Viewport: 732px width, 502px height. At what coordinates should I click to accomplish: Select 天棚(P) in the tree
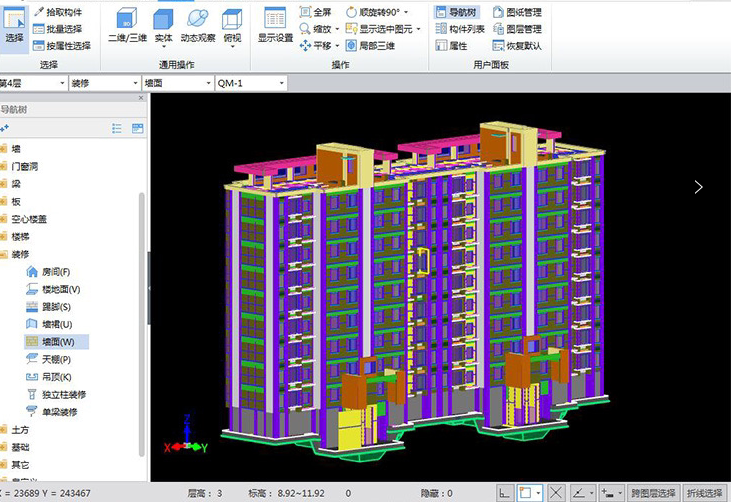coord(49,359)
